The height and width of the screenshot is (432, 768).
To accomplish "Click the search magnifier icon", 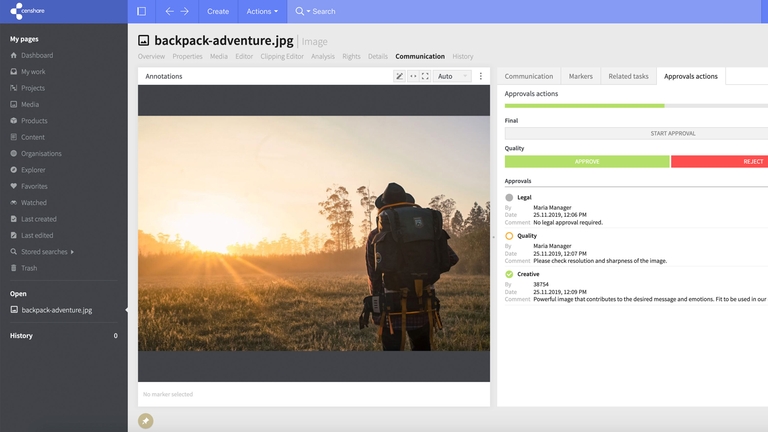I will 299,11.
